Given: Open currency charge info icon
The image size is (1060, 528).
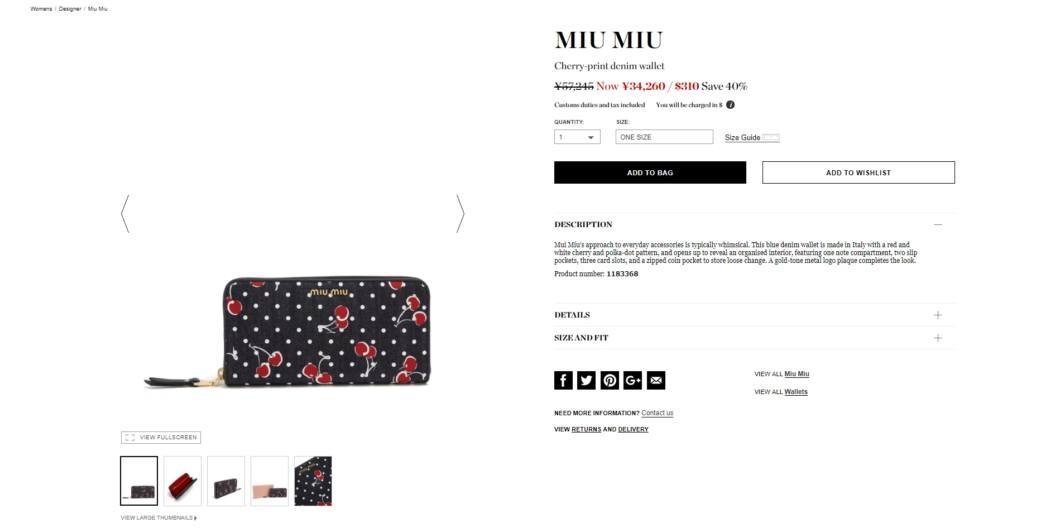Looking at the screenshot, I should pos(730,105).
